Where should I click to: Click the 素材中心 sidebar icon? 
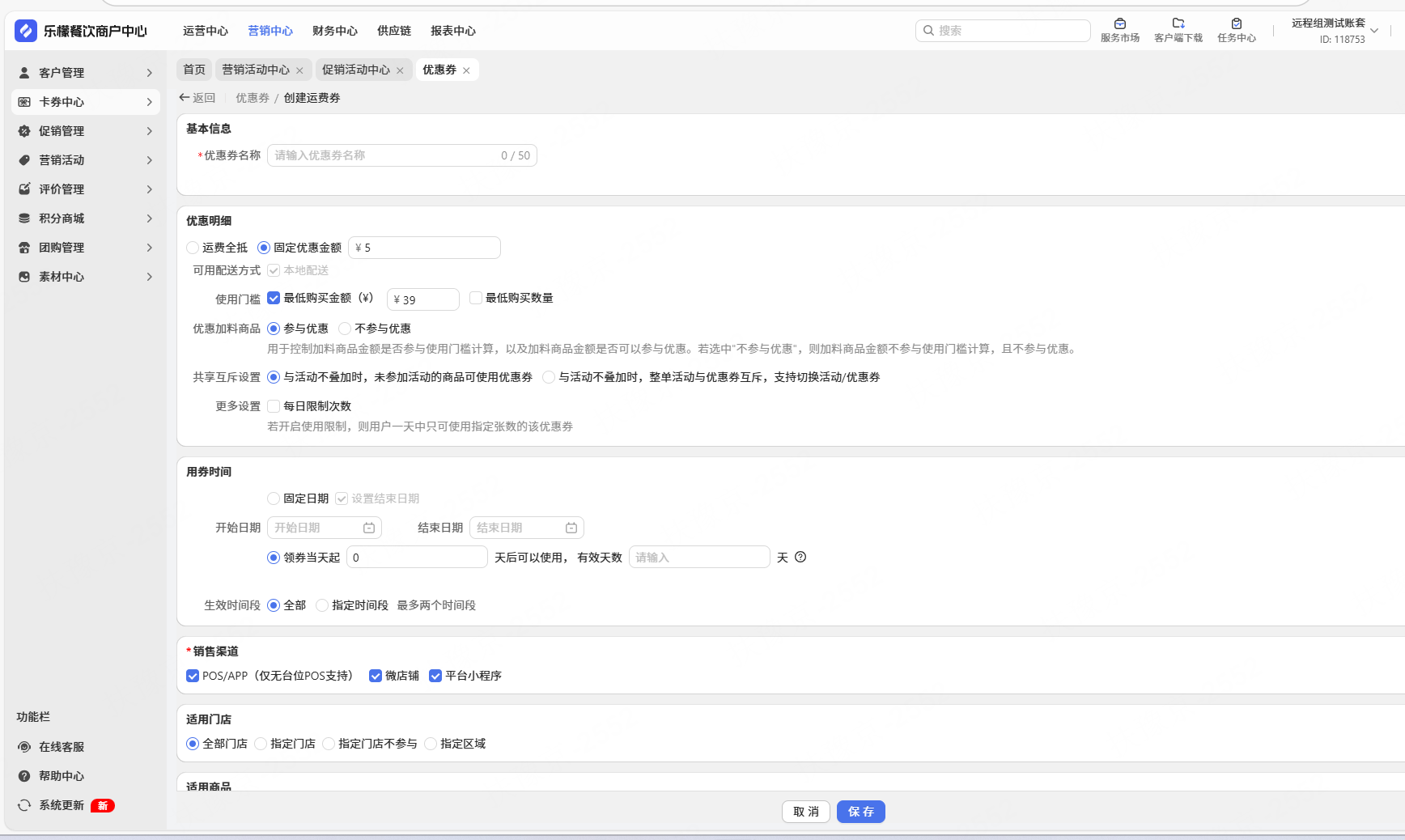[x=24, y=277]
